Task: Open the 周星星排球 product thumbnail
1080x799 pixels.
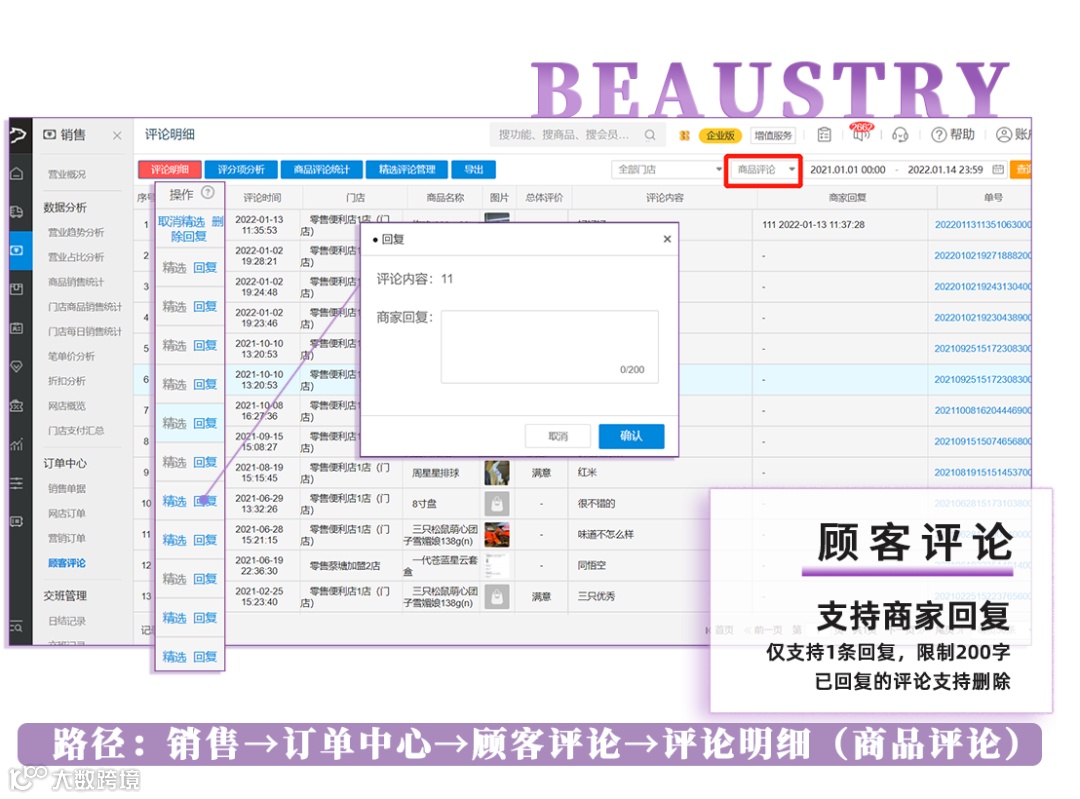Action: click(x=497, y=473)
